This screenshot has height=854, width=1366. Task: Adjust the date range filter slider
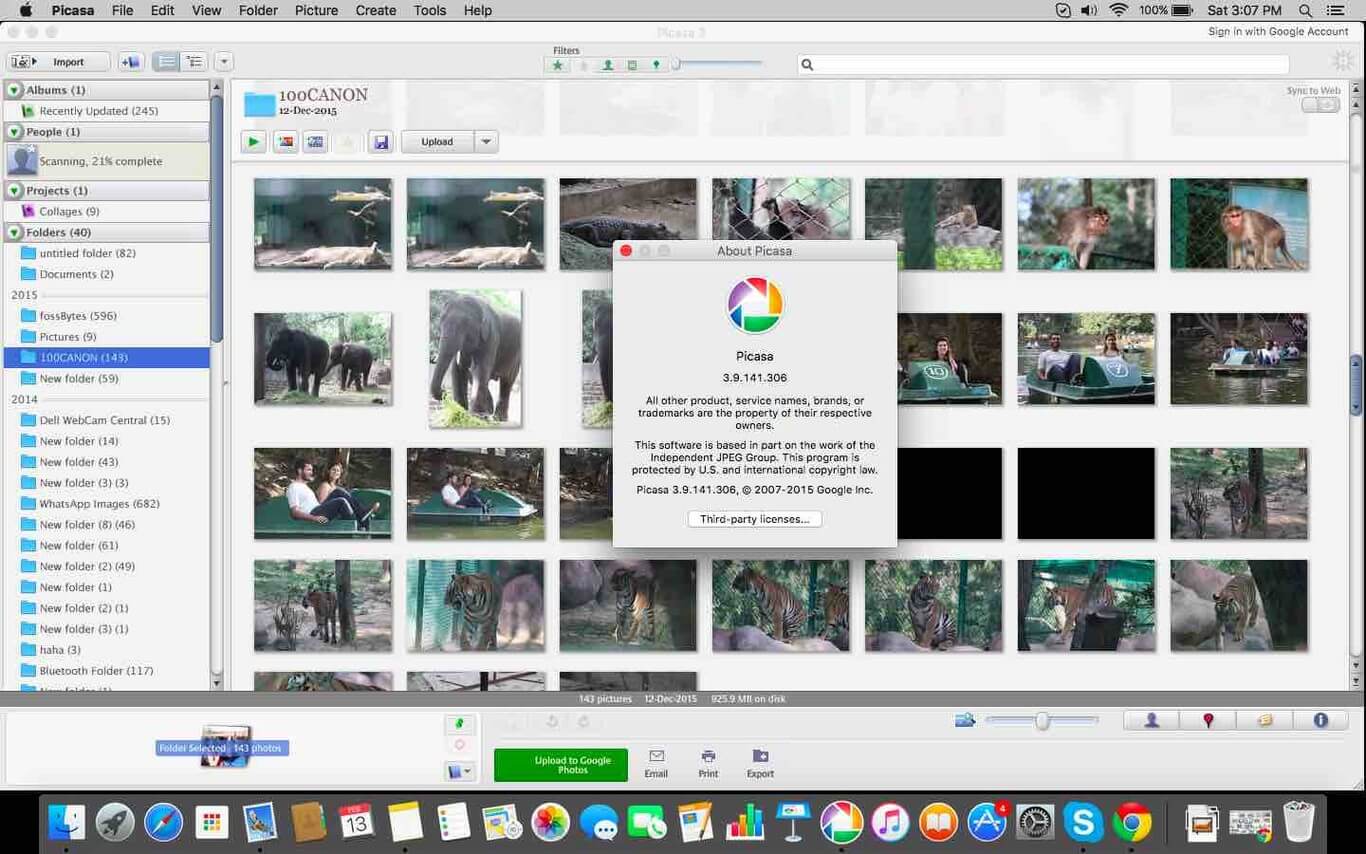tap(717, 64)
